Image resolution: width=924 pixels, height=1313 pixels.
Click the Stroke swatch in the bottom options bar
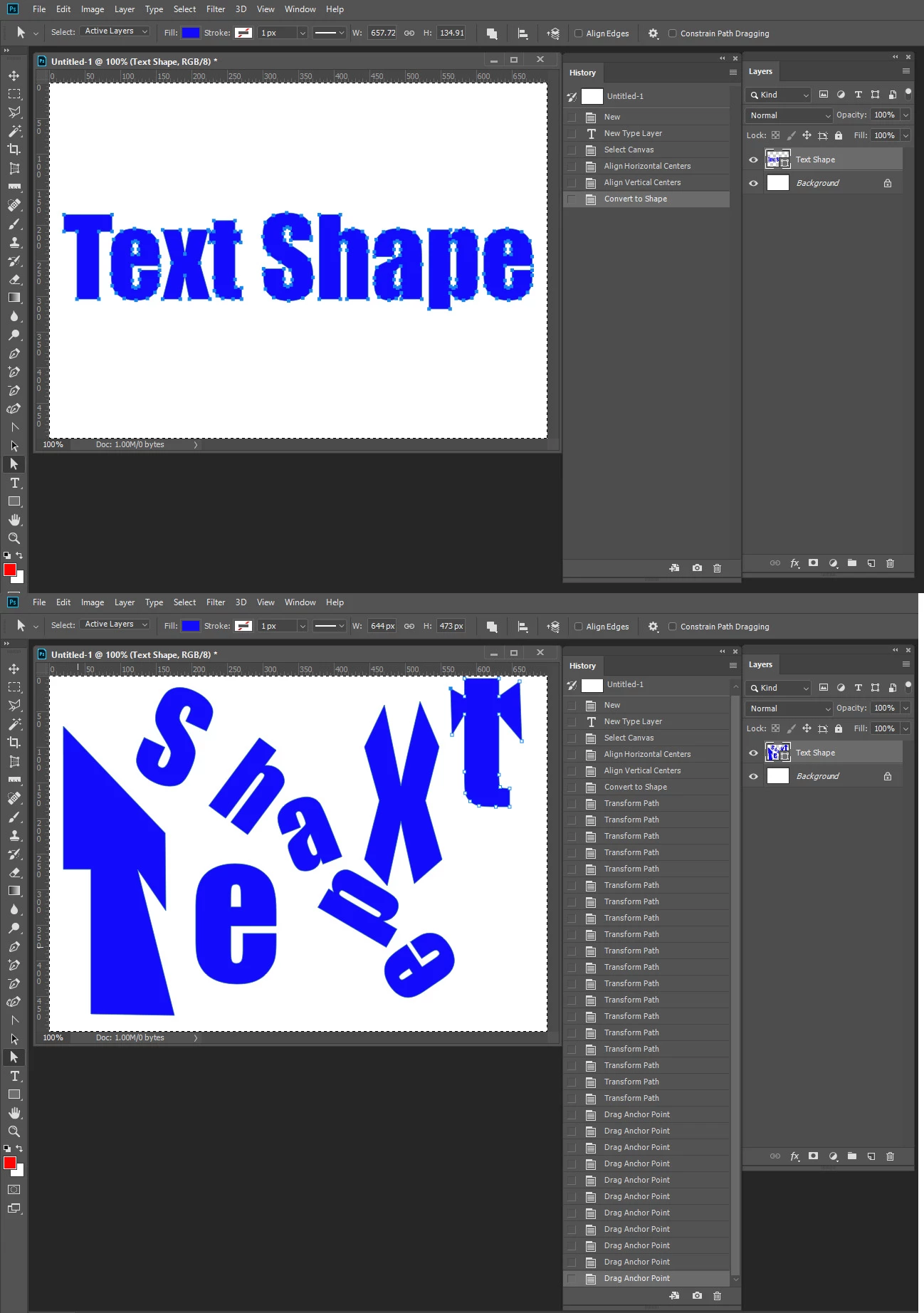click(243, 626)
